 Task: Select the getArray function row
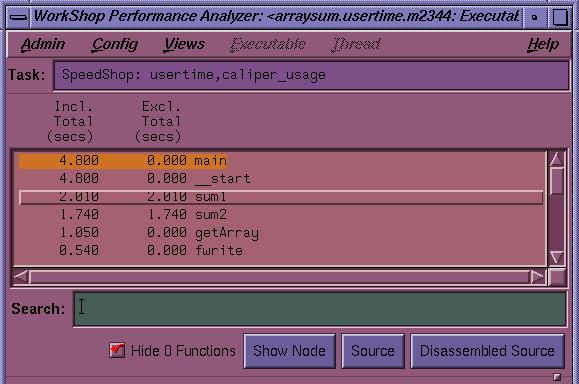(x=281, y=233)
